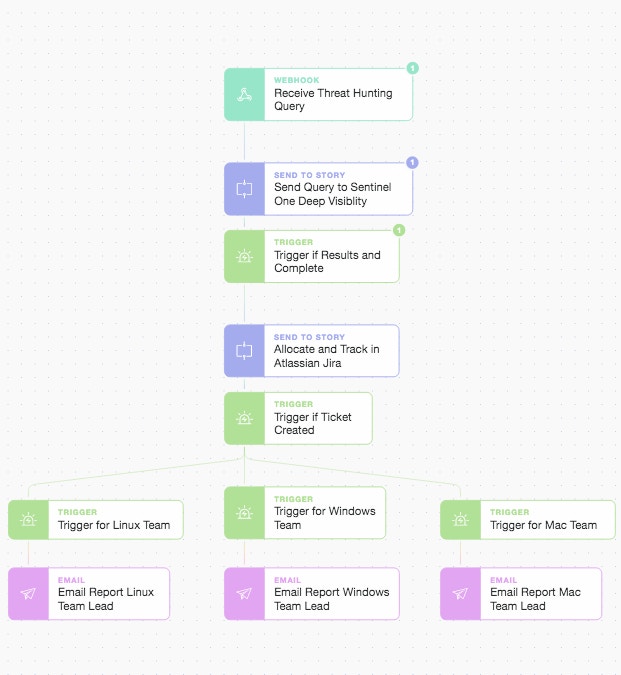This screenshot has width=621, height=675.
Task: Select the Trigger for Linux Team icon
Action: [28, 520]
